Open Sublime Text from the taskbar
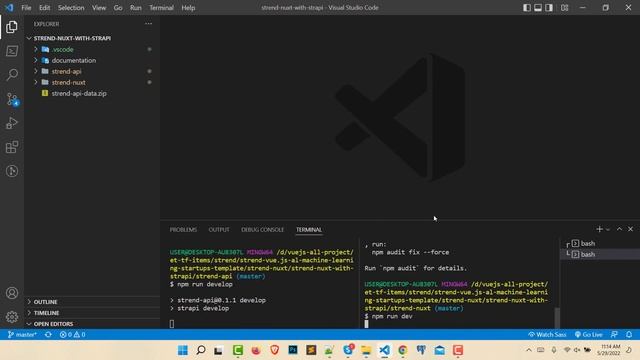This screenshot has height=360, width=640. point(311,350)
